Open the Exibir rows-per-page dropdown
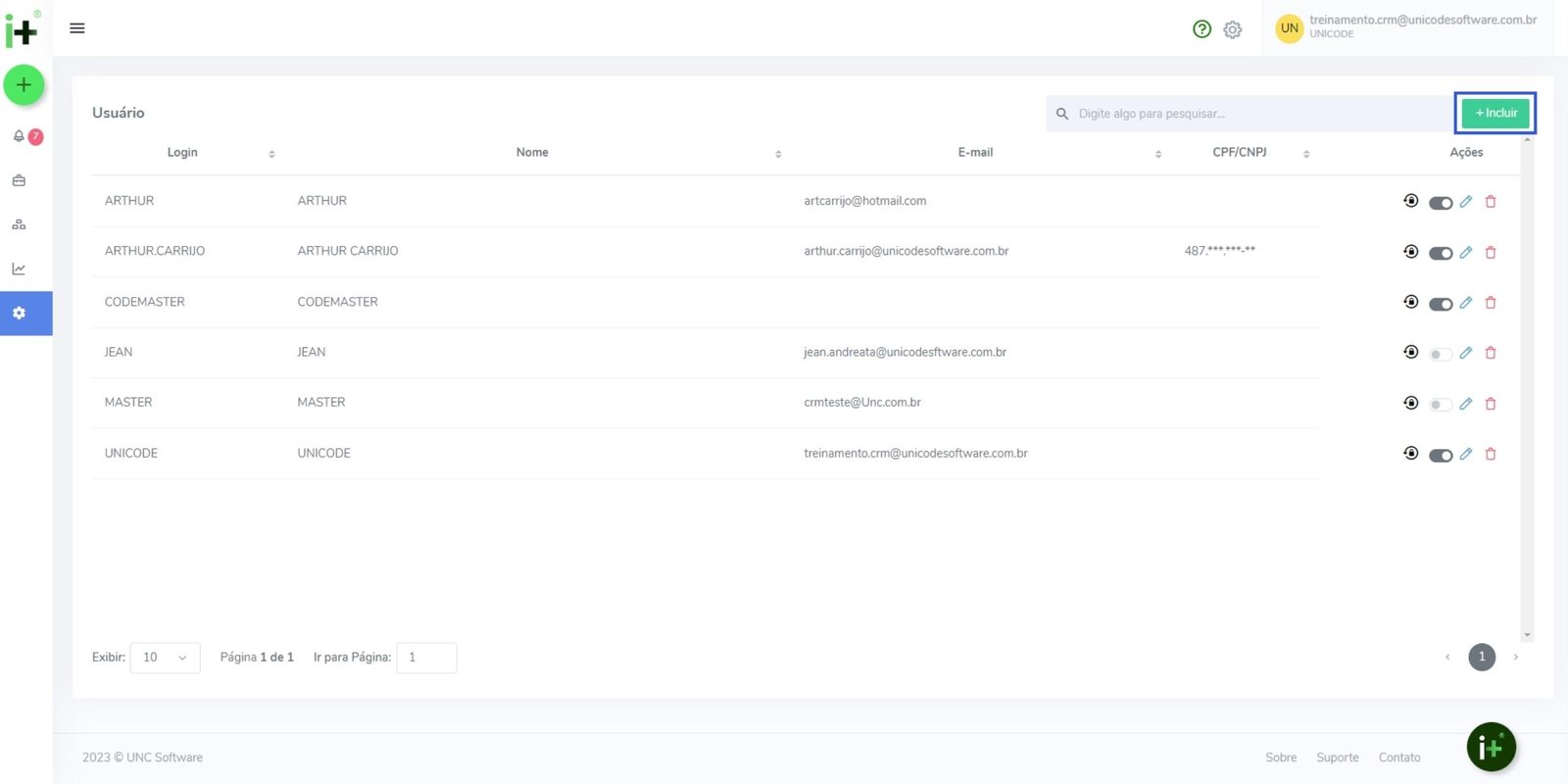Image resolution: width=1568 pixels, height=784 pixels. coord(165,658)
